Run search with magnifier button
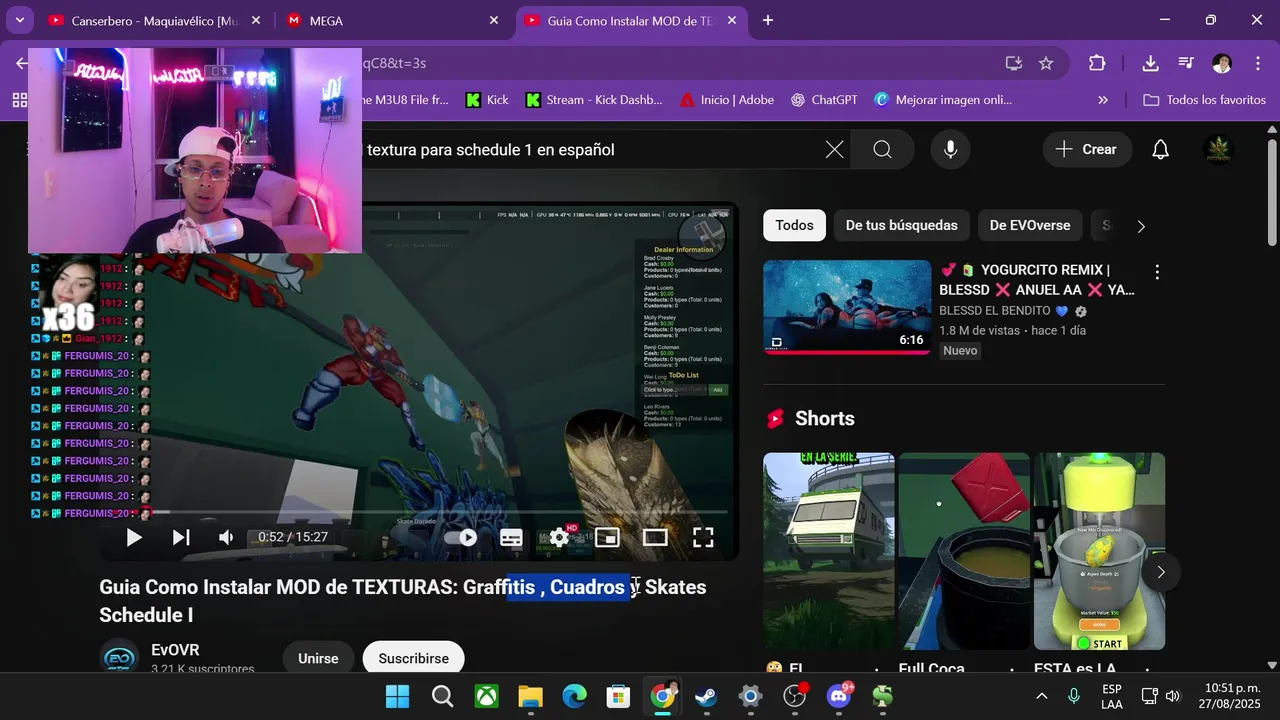This screenshot has width=1280, height=720. pyautogui.click(x=882, y=150)
